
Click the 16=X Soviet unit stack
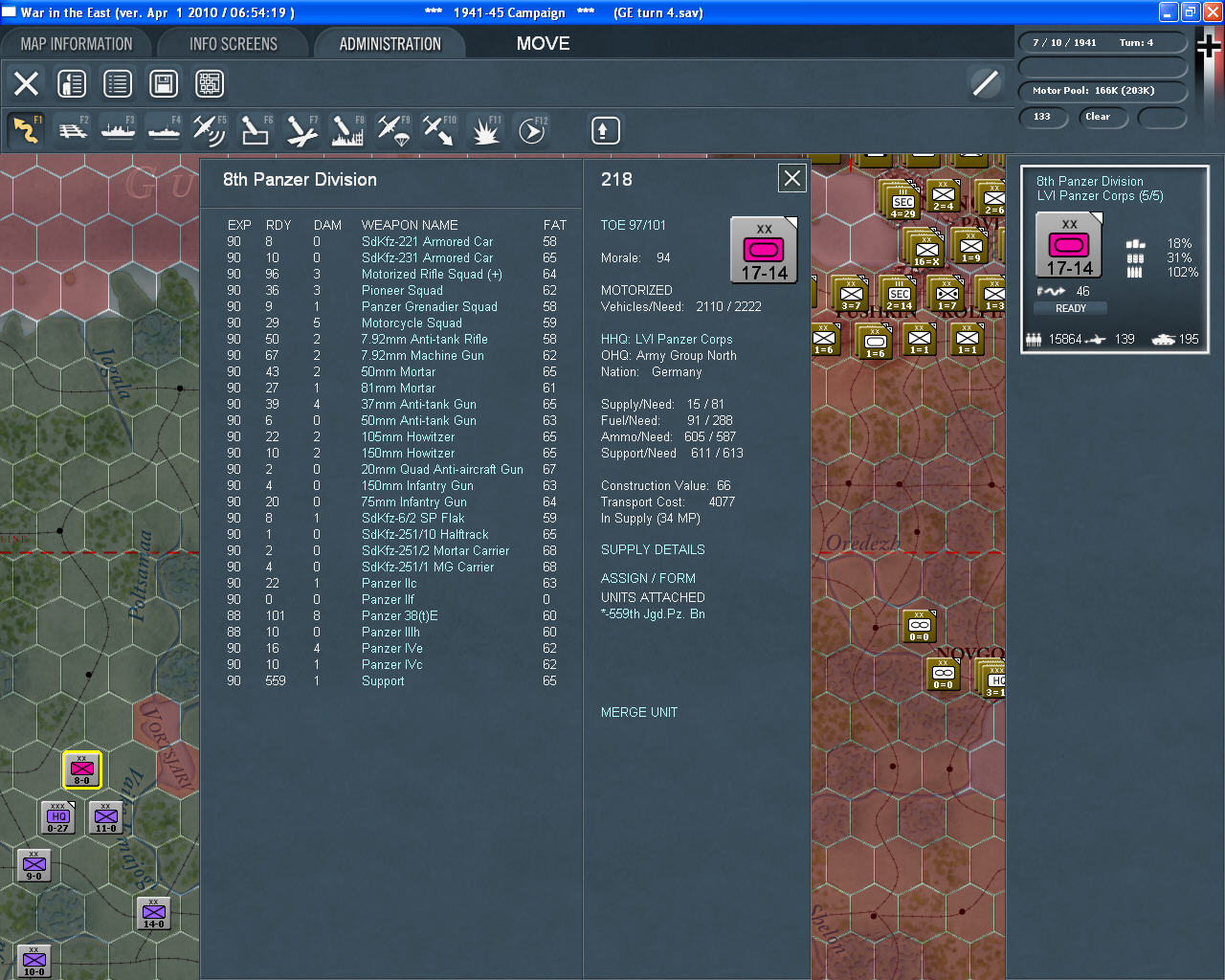[925, 249]
